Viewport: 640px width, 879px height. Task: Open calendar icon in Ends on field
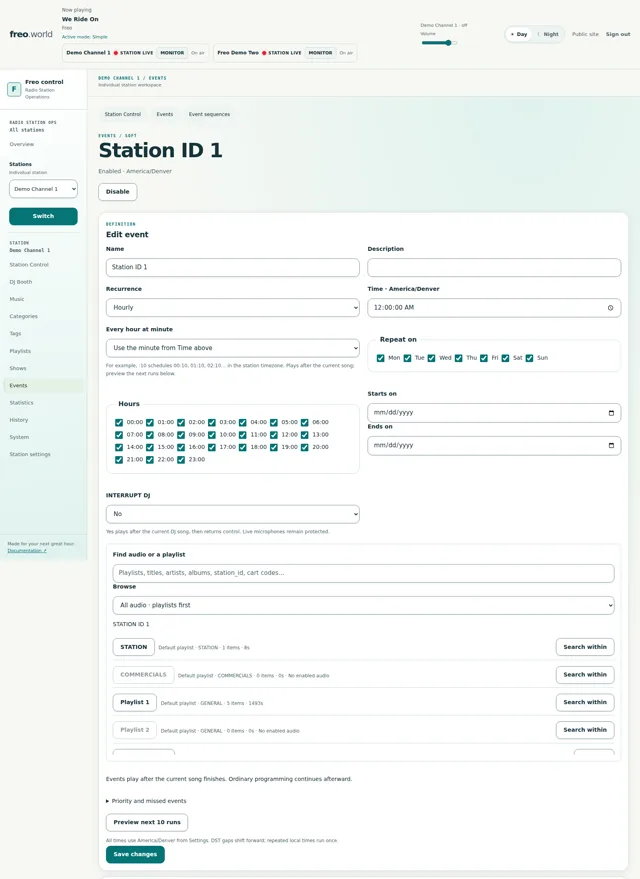click(611, 446)
